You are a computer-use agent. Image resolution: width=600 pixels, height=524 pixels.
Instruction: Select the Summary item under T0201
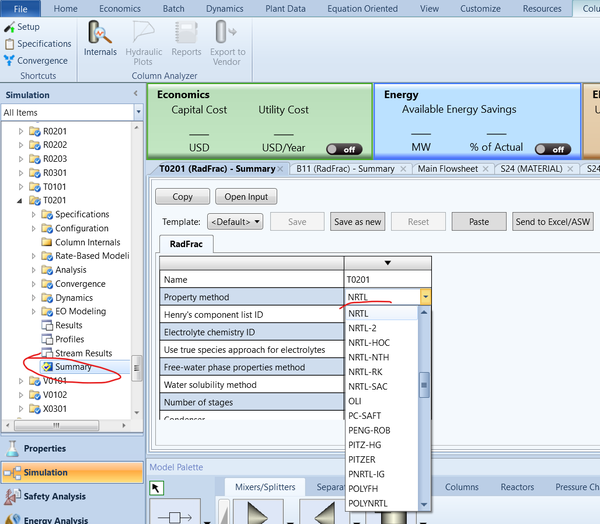coord(73,367)
